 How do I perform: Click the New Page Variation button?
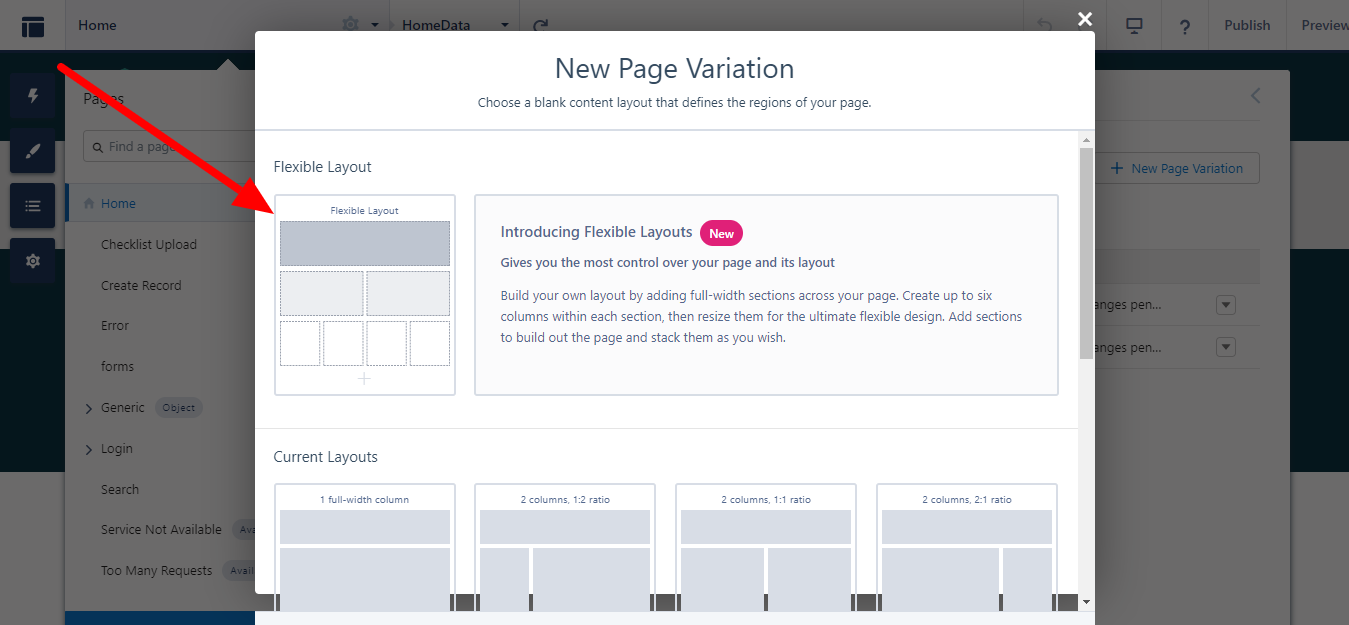click(1177, 168)
